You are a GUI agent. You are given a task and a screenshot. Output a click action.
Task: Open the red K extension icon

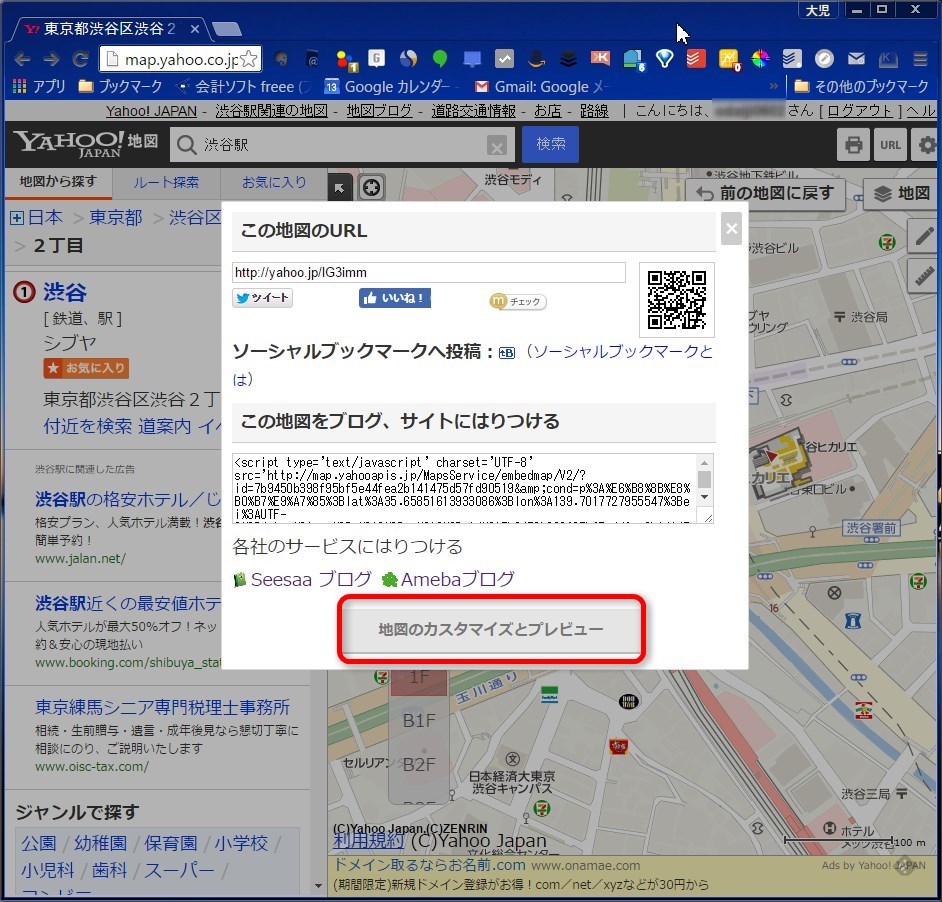coord(600,58)
